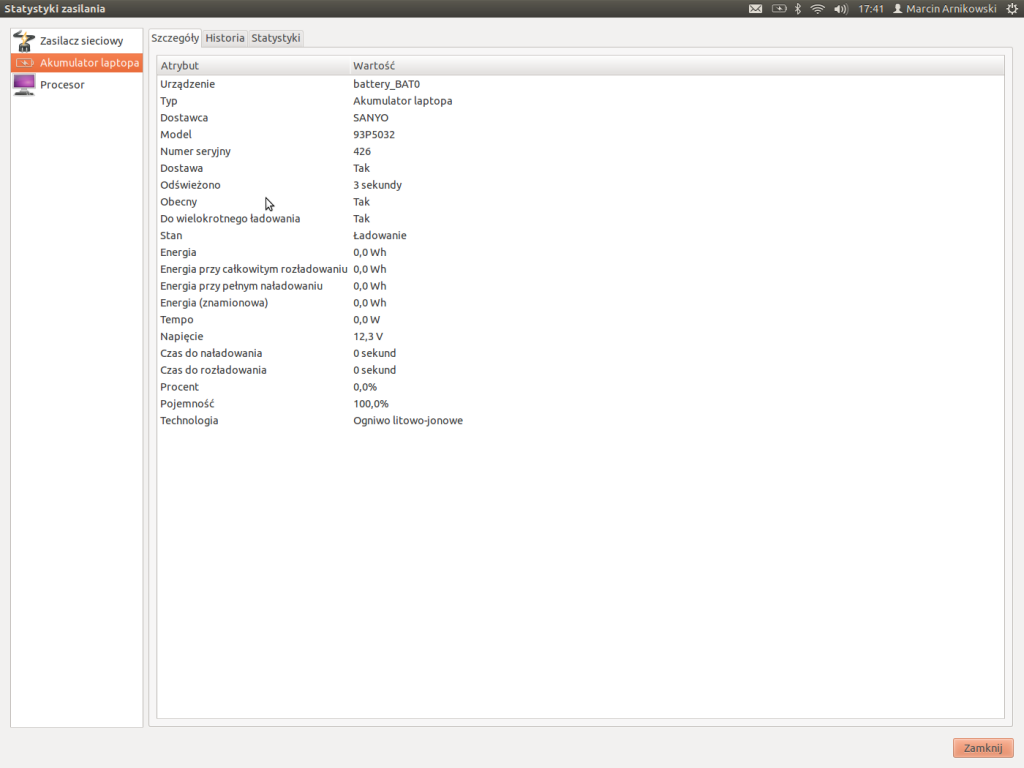The height and width of the screenshot is (768, 1024).
Task: Select the Energia attribute row
Action: [580, 252]
